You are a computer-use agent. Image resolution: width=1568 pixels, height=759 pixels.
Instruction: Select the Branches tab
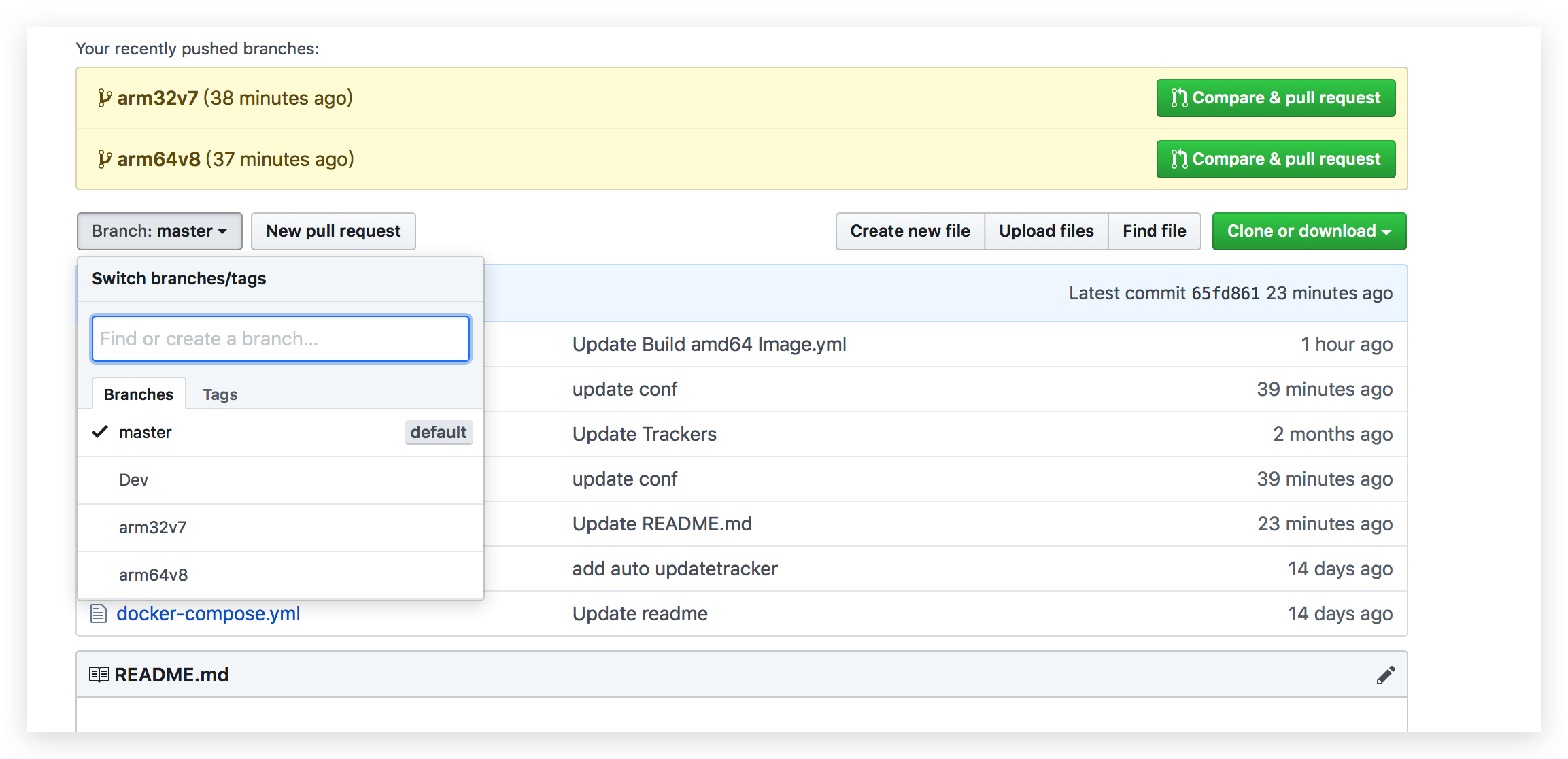coord(139,394)
